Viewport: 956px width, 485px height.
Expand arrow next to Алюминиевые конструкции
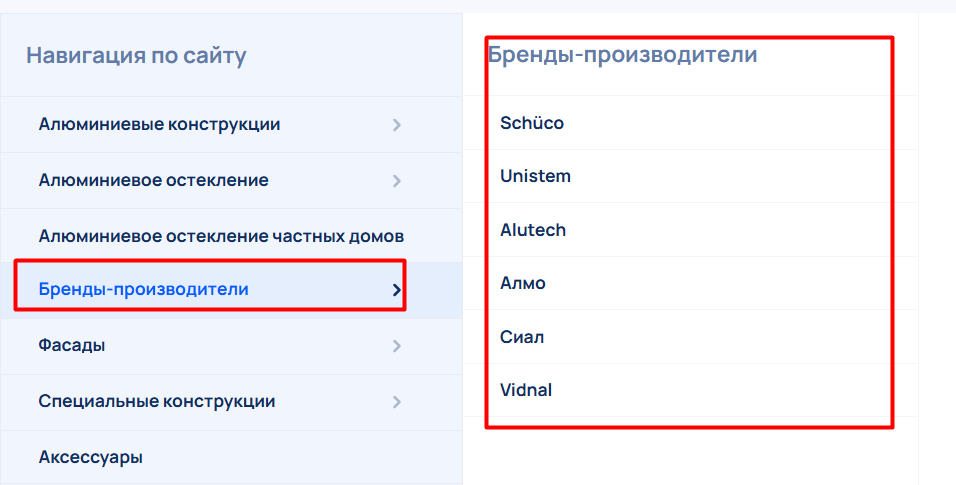[x=396, y=125]
